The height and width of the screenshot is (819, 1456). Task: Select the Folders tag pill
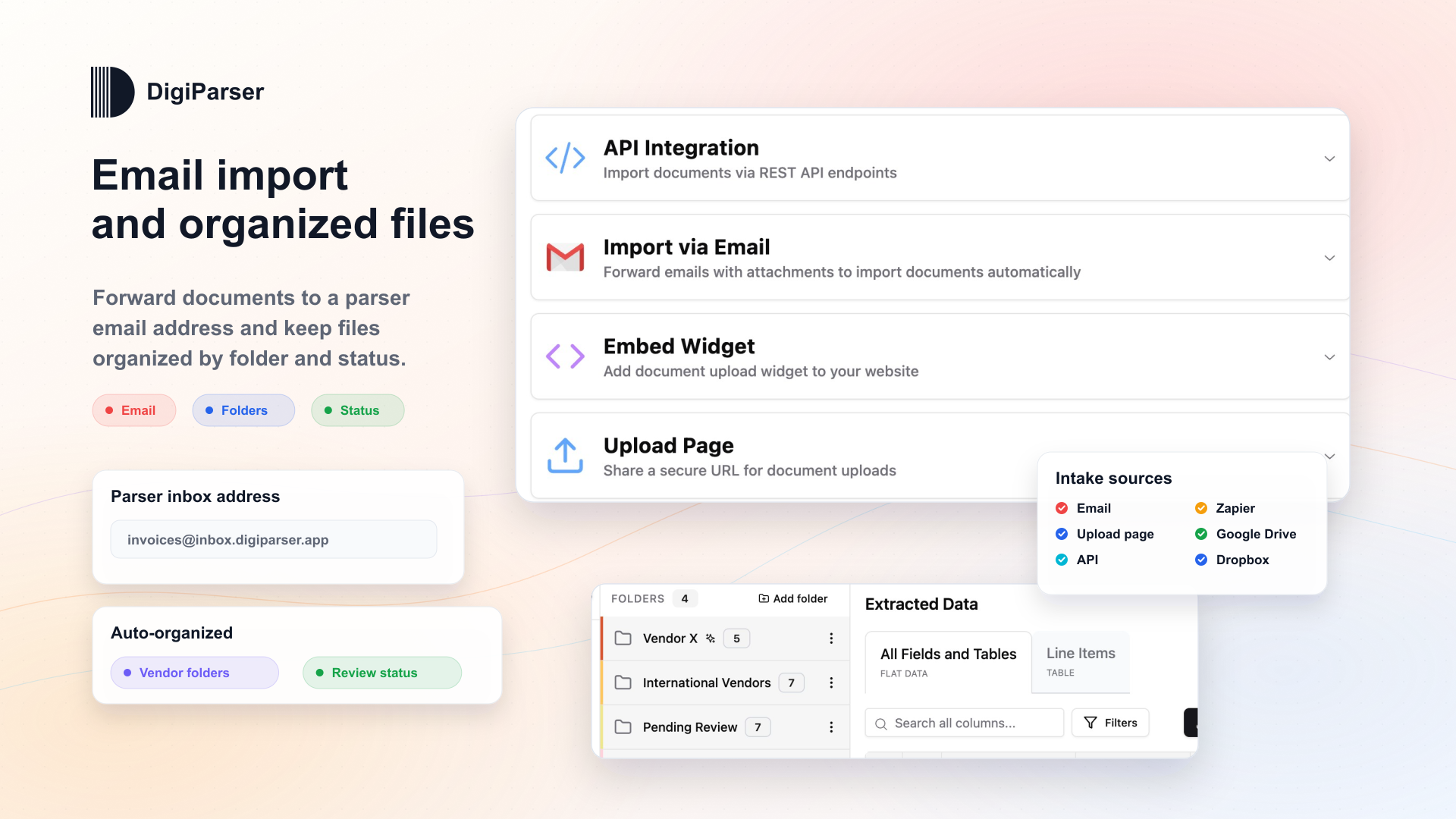click(x=243, y=410)
